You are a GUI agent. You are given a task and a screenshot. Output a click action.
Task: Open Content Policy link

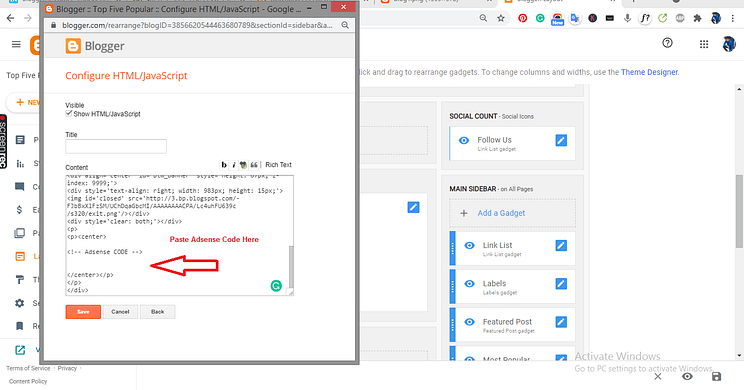[x=28, y=381]
